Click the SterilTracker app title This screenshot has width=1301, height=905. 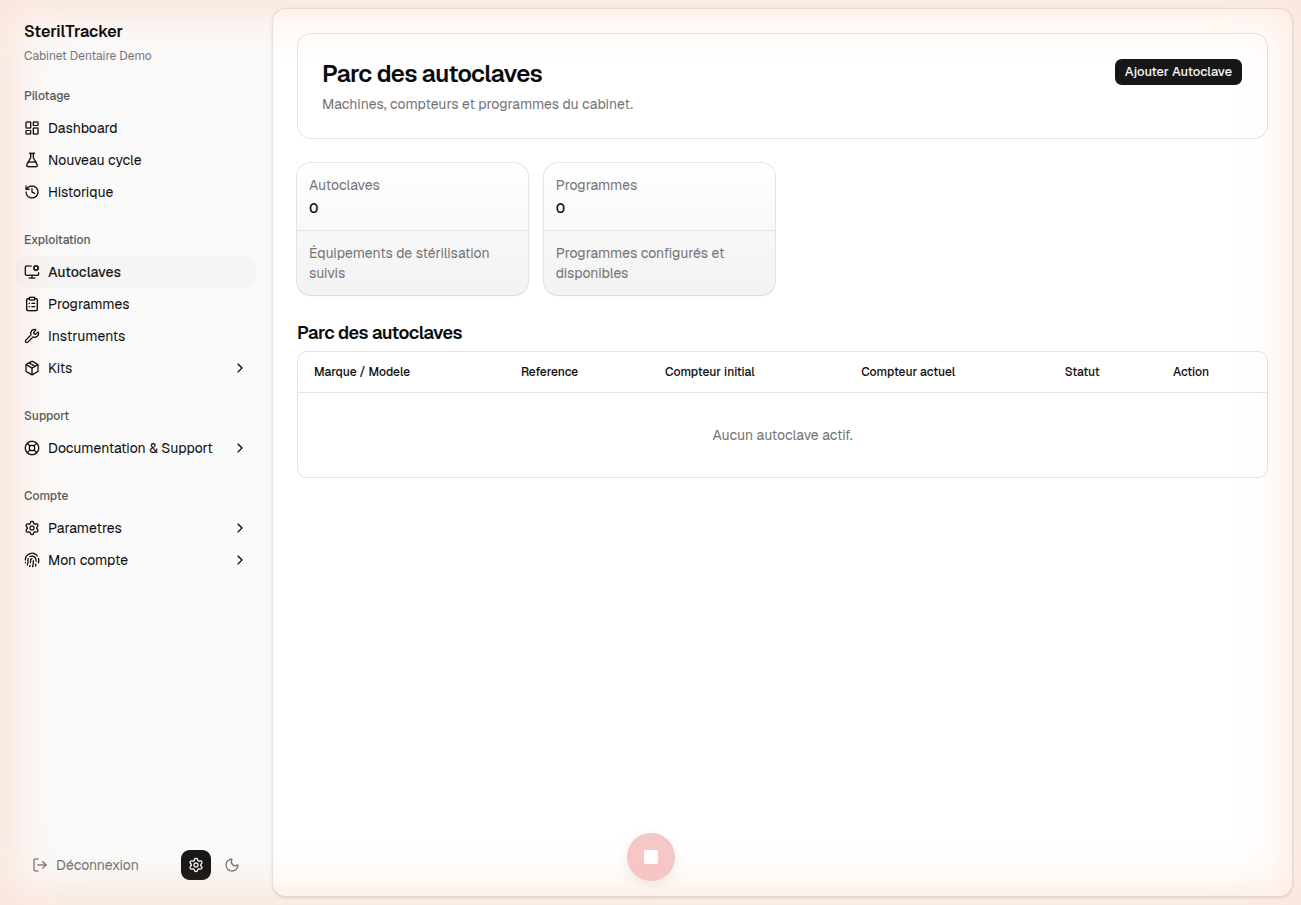(73, 32)
